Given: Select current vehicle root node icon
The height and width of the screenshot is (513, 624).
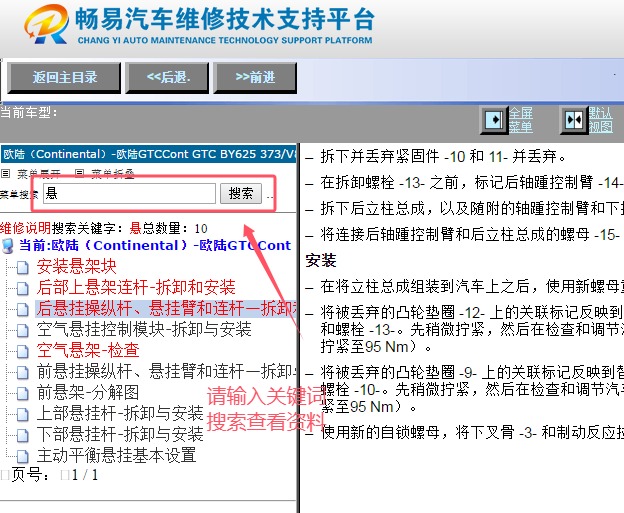Looking at the screenshot, I should click(8, 246).
